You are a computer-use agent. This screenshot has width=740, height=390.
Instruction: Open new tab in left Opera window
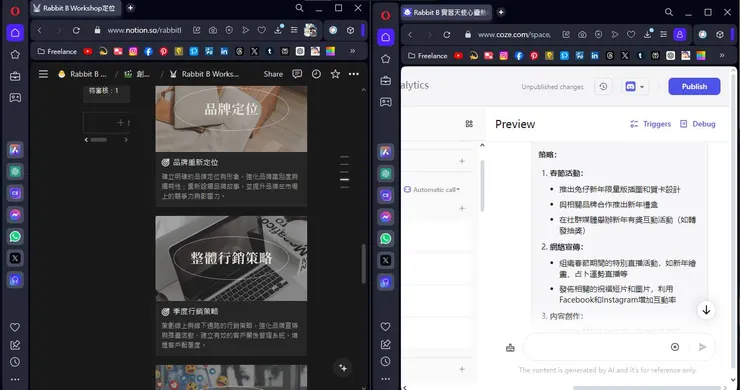click(130, 8)
